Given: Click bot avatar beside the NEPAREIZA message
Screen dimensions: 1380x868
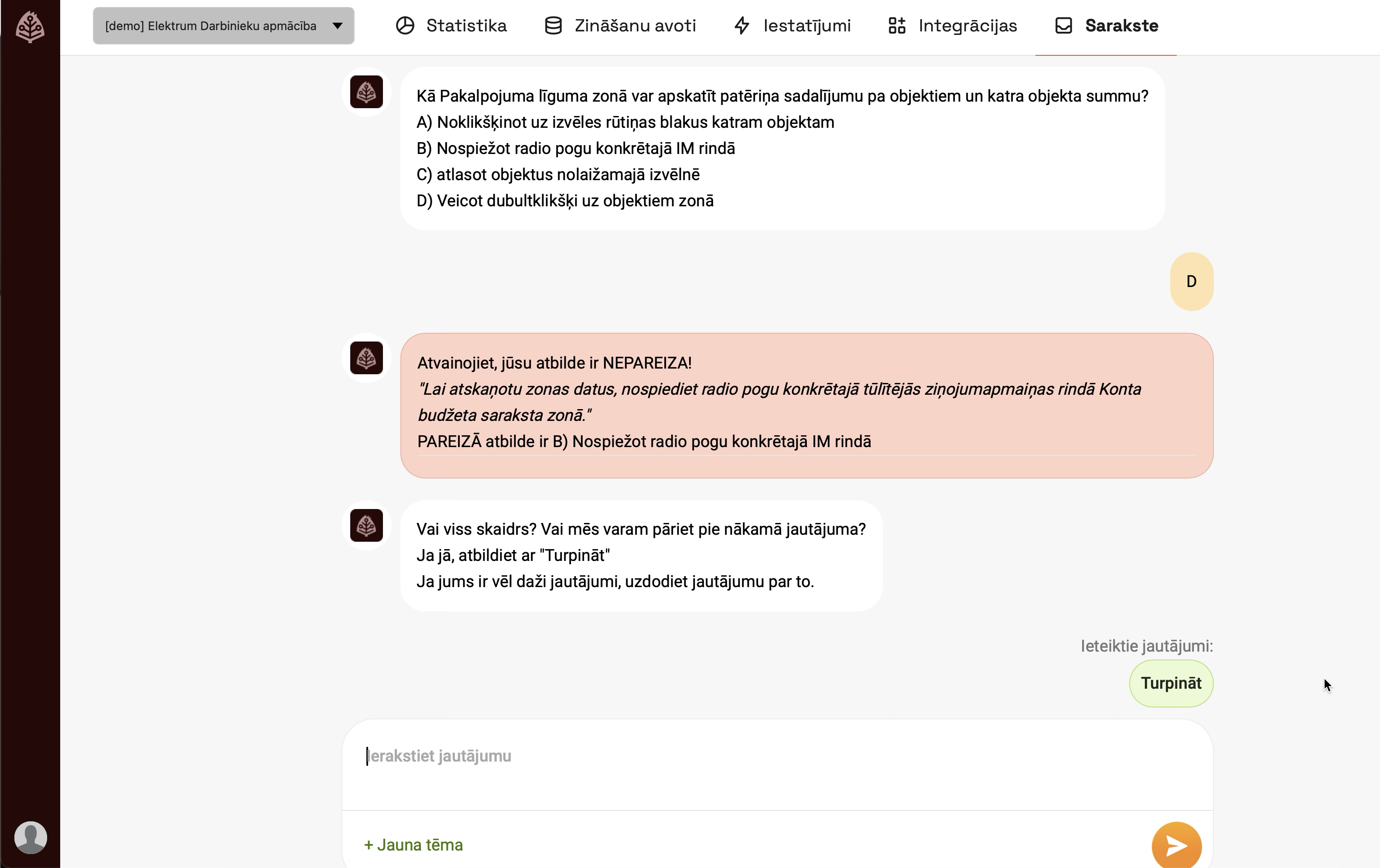Looking at the screenshot, I should pos(367,358).
